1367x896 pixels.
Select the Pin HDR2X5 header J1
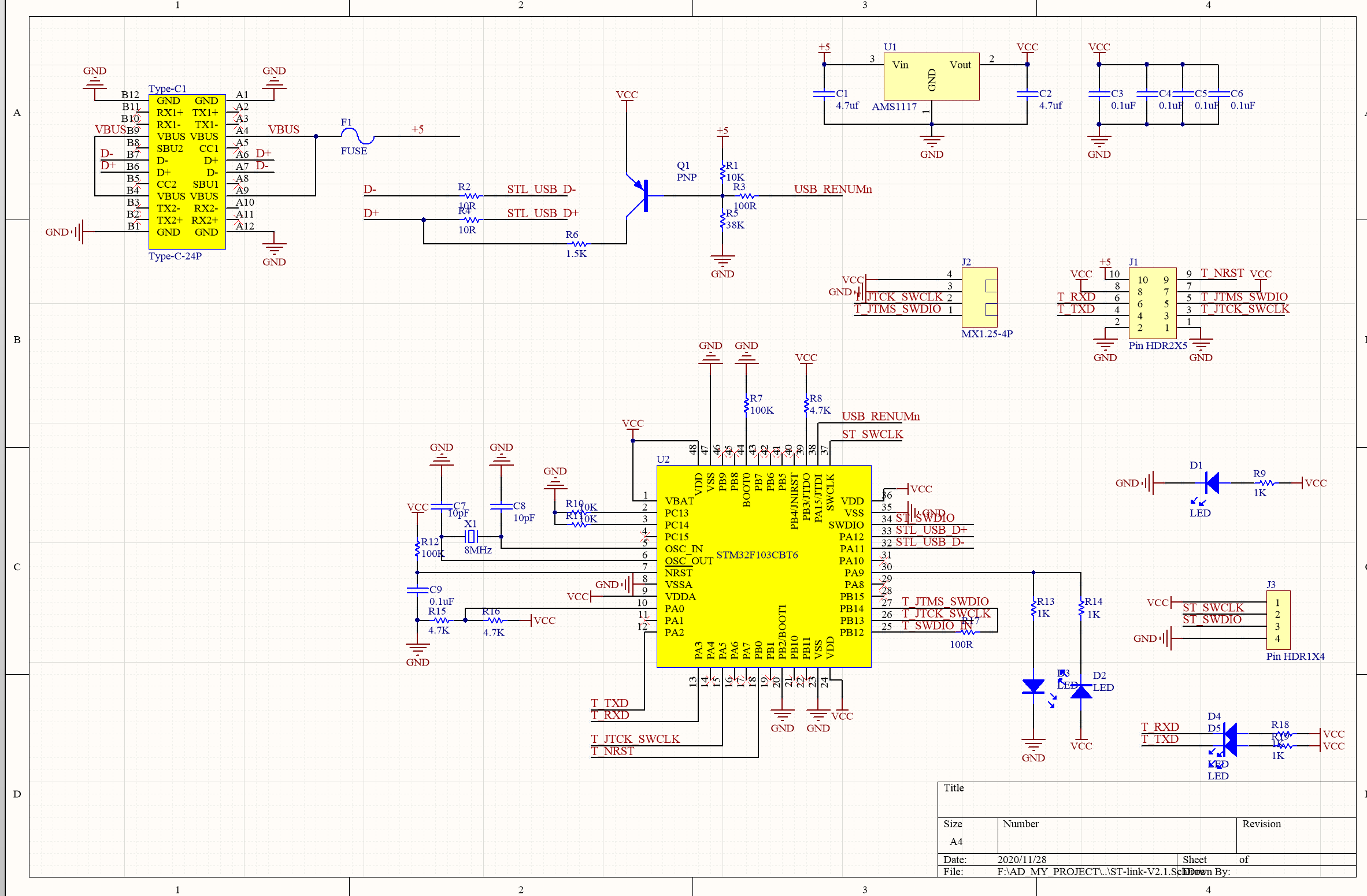tap(1152, 303)
